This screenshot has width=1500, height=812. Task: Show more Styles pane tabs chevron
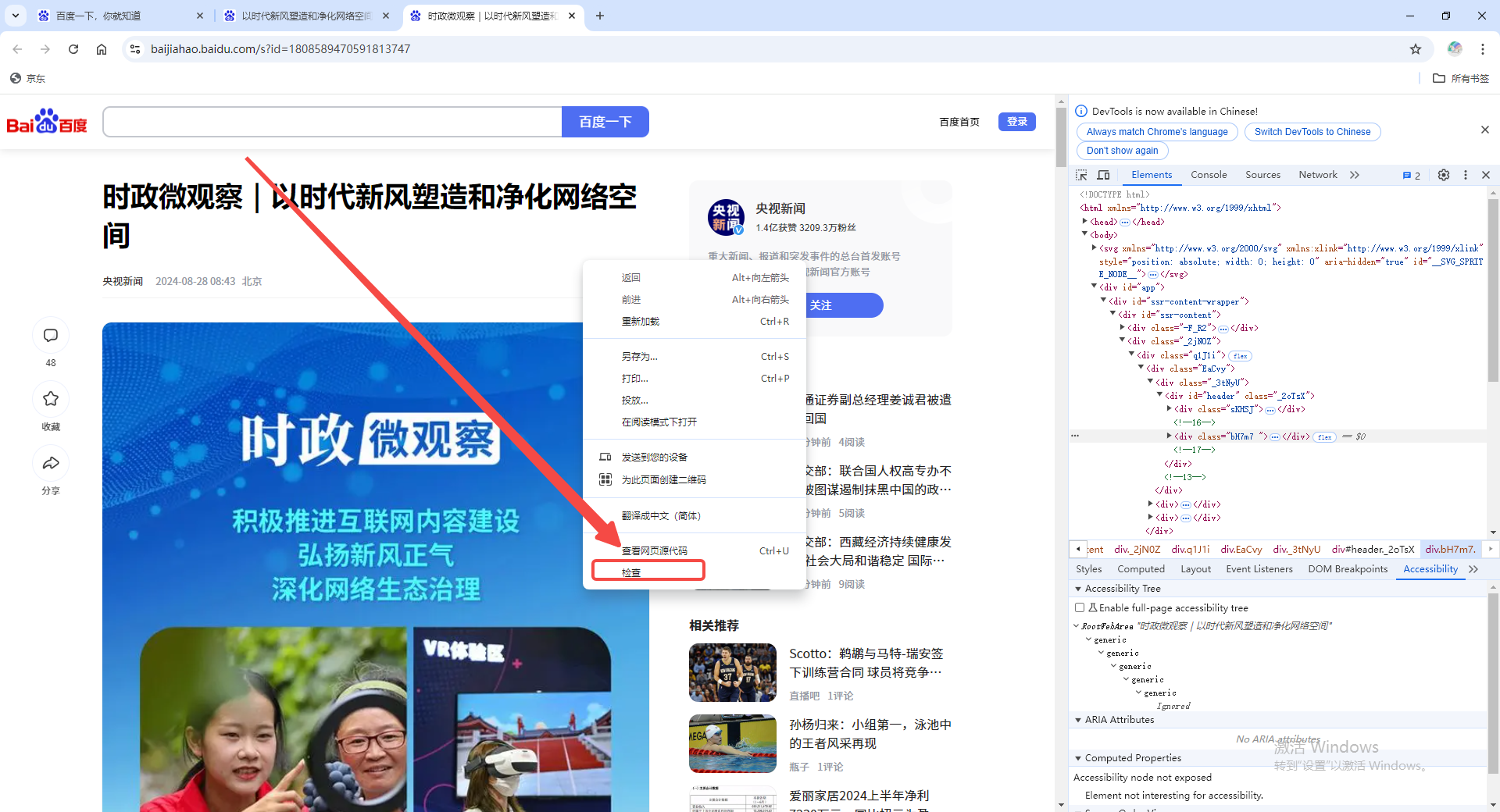[x=1473, y=569]
